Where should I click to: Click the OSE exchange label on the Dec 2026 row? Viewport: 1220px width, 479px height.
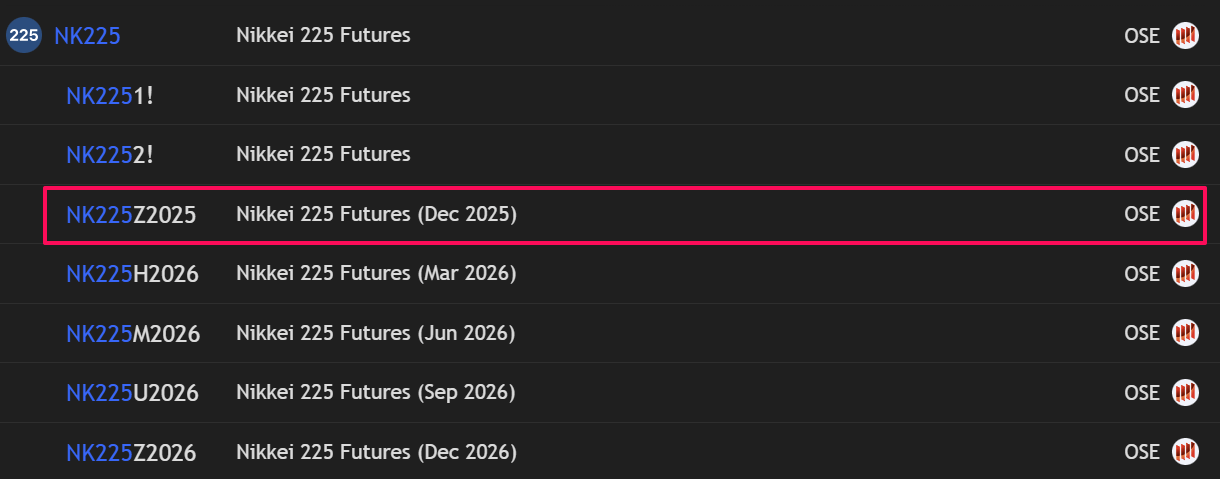[1141, 452]
